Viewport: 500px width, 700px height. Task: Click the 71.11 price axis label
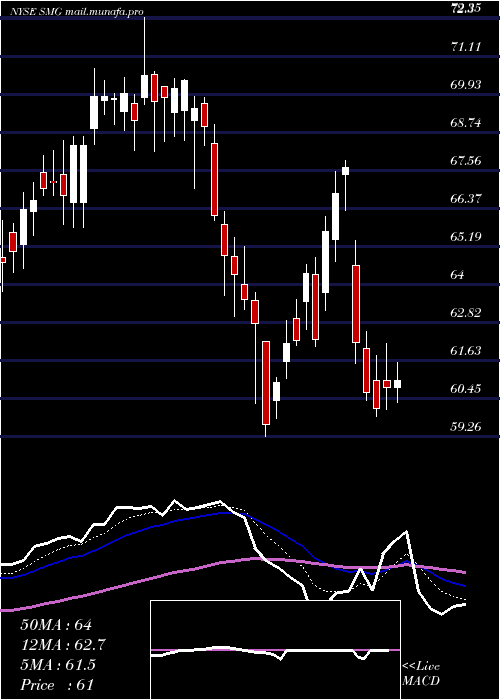click(466, 46)
